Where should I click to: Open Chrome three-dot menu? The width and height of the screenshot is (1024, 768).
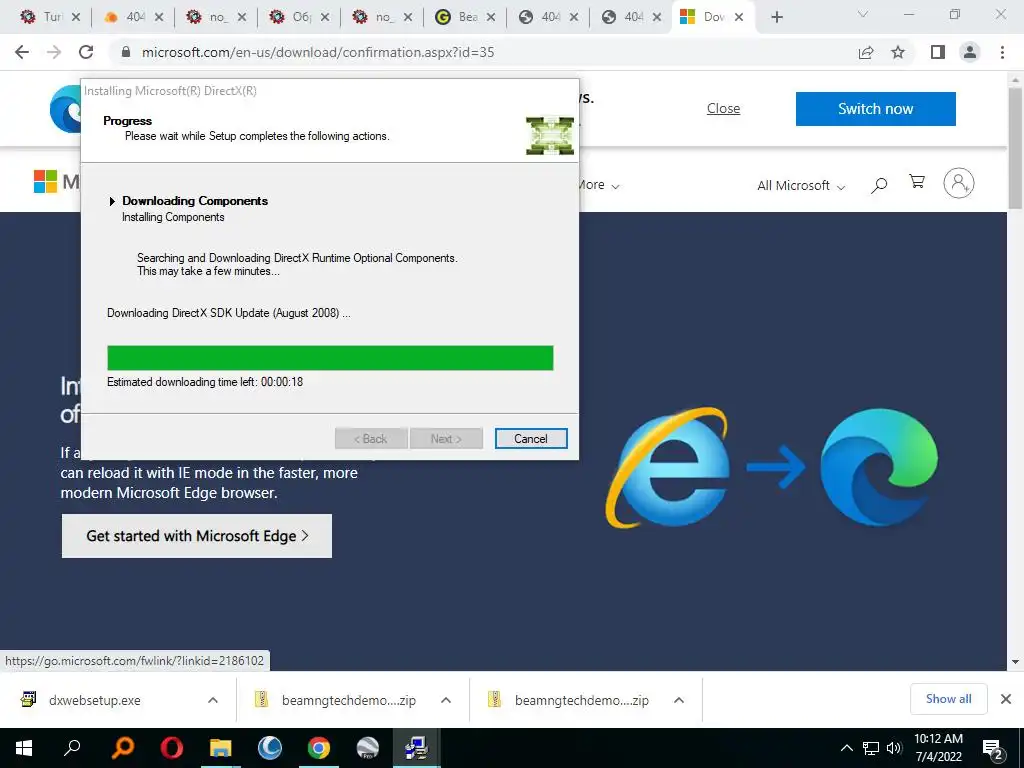1002,52
